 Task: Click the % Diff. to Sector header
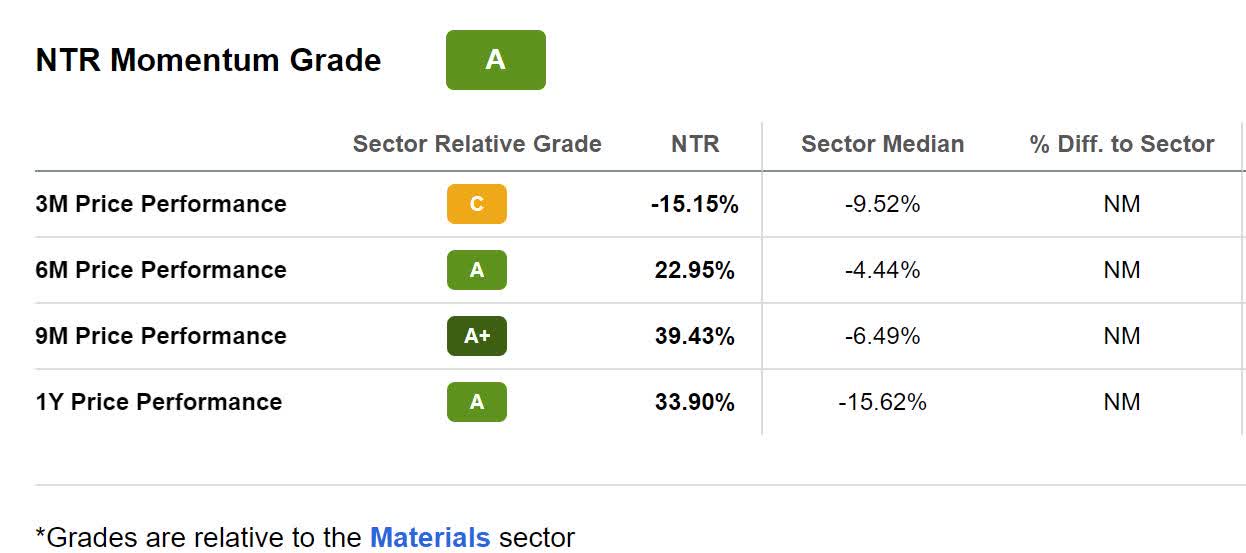pos(1121,144)
